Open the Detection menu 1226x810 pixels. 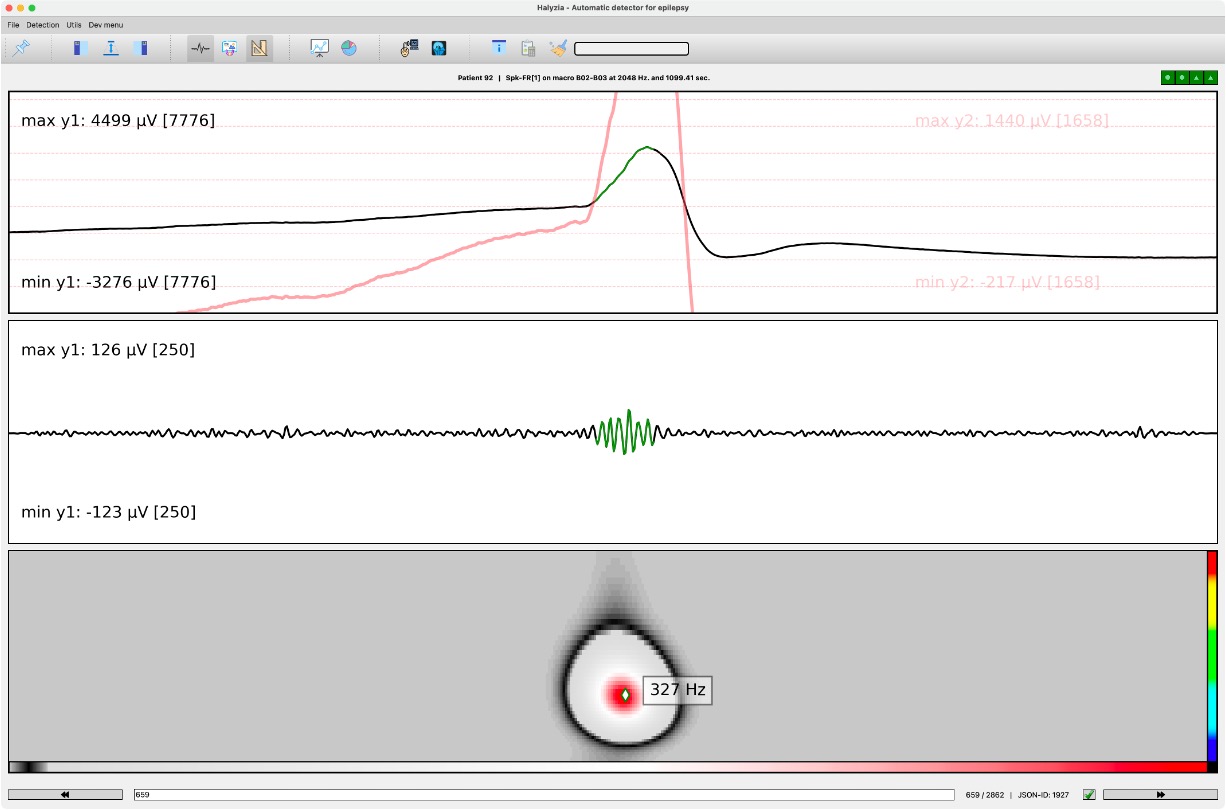(x=43, y=24)
